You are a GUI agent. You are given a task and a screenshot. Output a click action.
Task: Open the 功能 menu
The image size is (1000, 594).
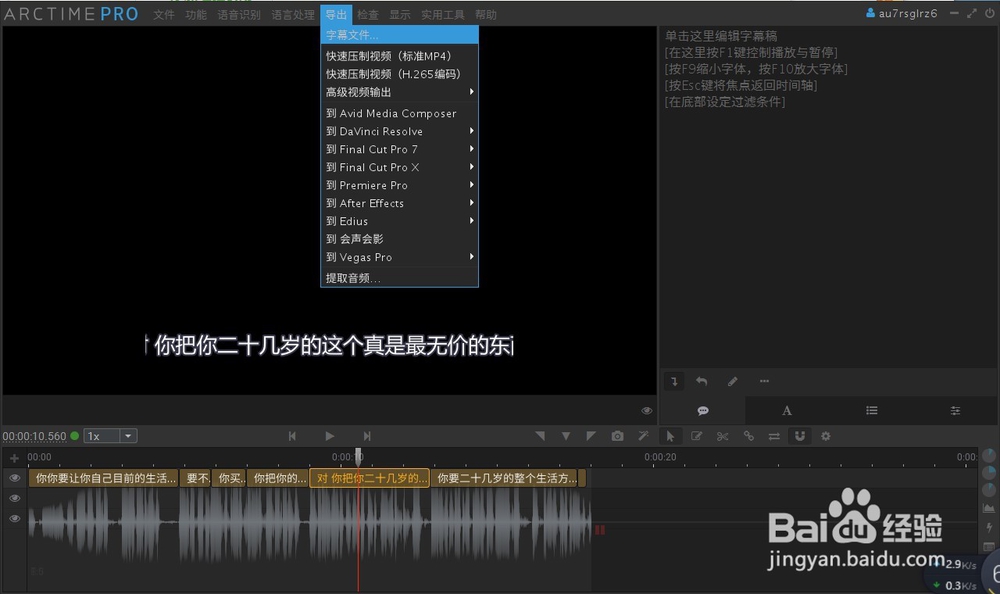tap(196, 14)
